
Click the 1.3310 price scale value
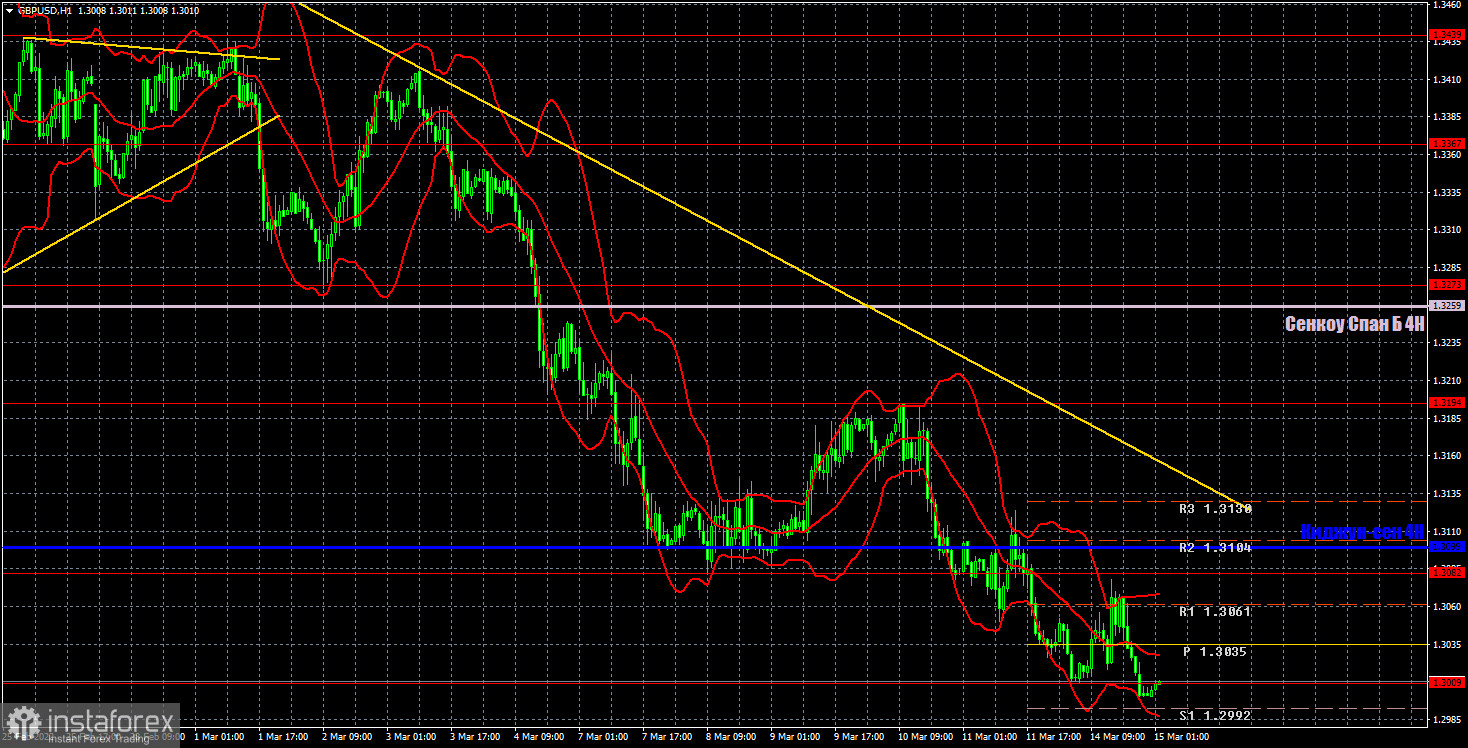pyautogui.click(x=1448, y=230)
